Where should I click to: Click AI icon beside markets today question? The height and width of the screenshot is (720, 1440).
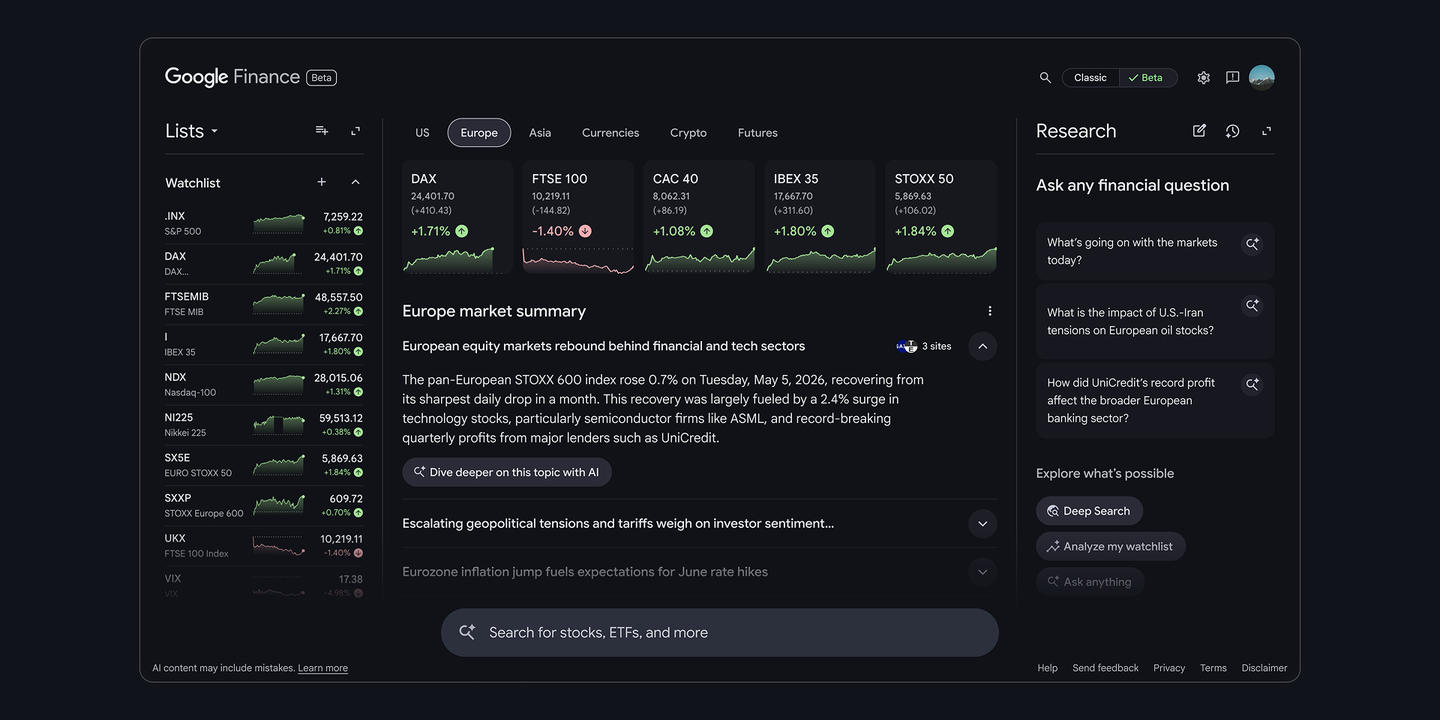(1252, 244)
